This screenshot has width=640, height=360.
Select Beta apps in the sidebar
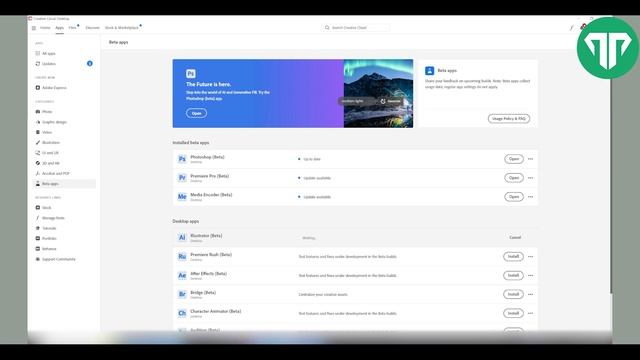64,184
